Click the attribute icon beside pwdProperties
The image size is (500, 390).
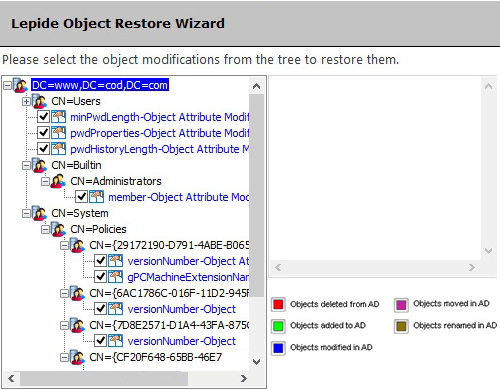coord(59,133)
